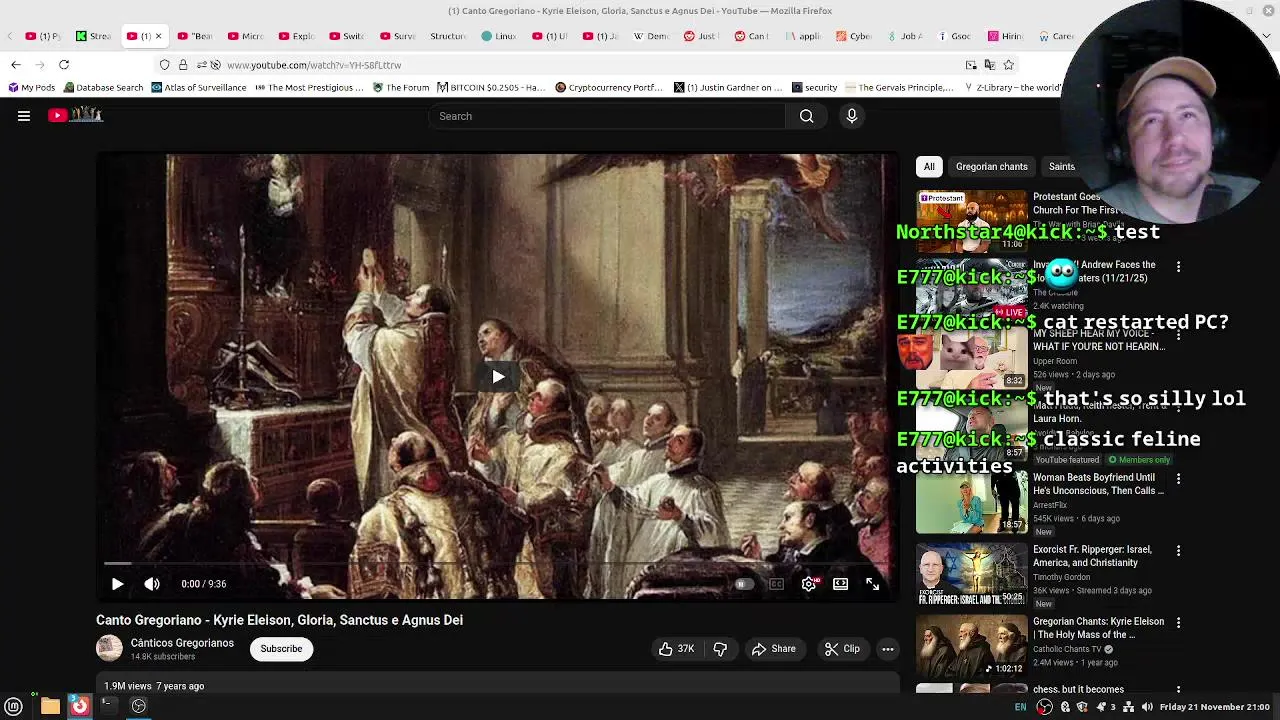
Task: Start voice search with the microphone
Action: (852, 116)
